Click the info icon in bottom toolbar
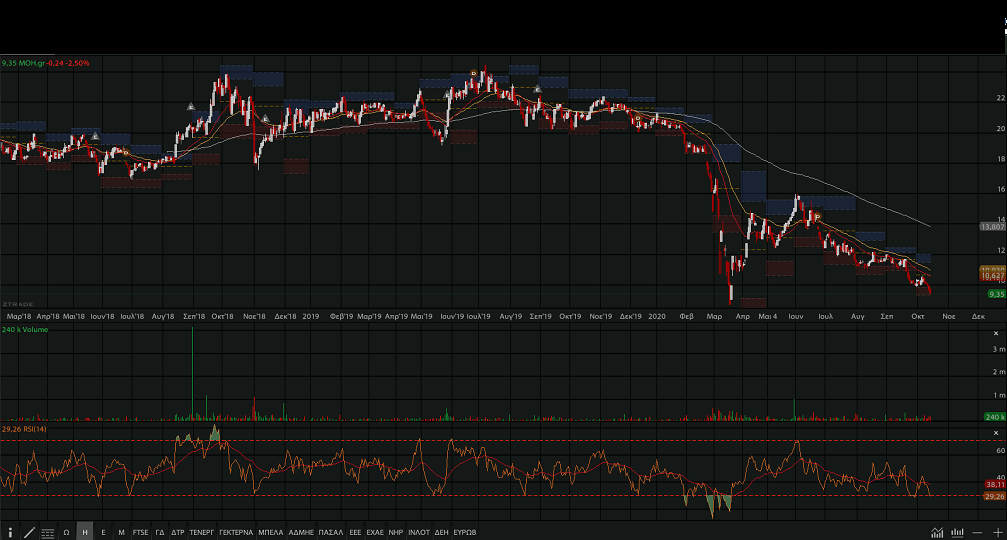 (10, 532)
